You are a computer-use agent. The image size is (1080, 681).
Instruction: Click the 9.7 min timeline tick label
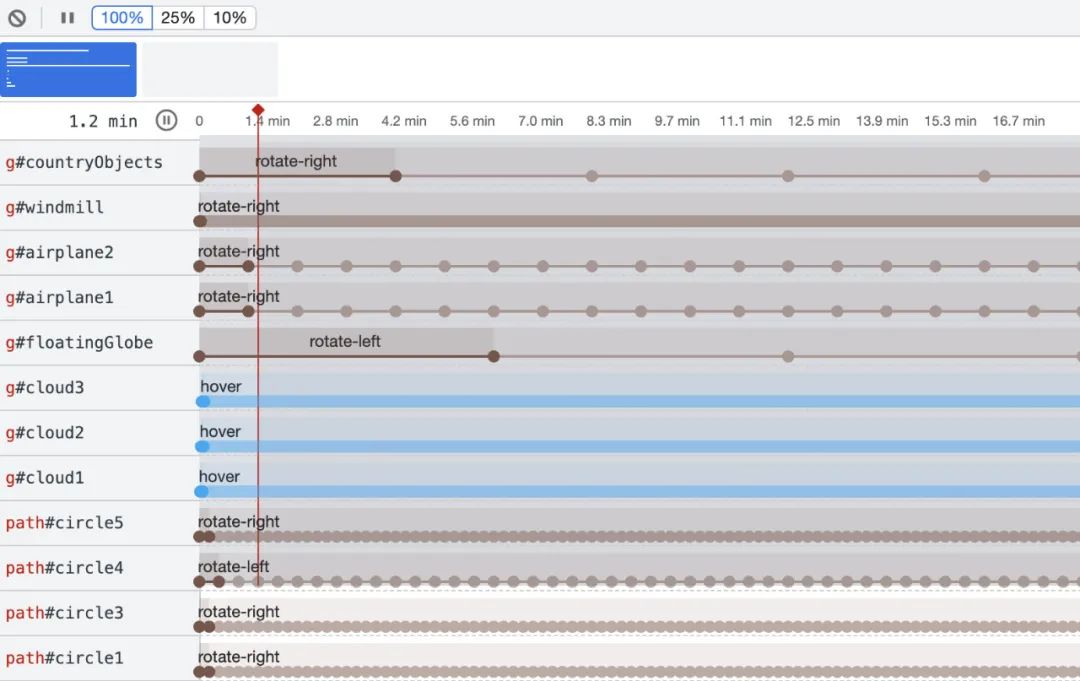point(677,121)
